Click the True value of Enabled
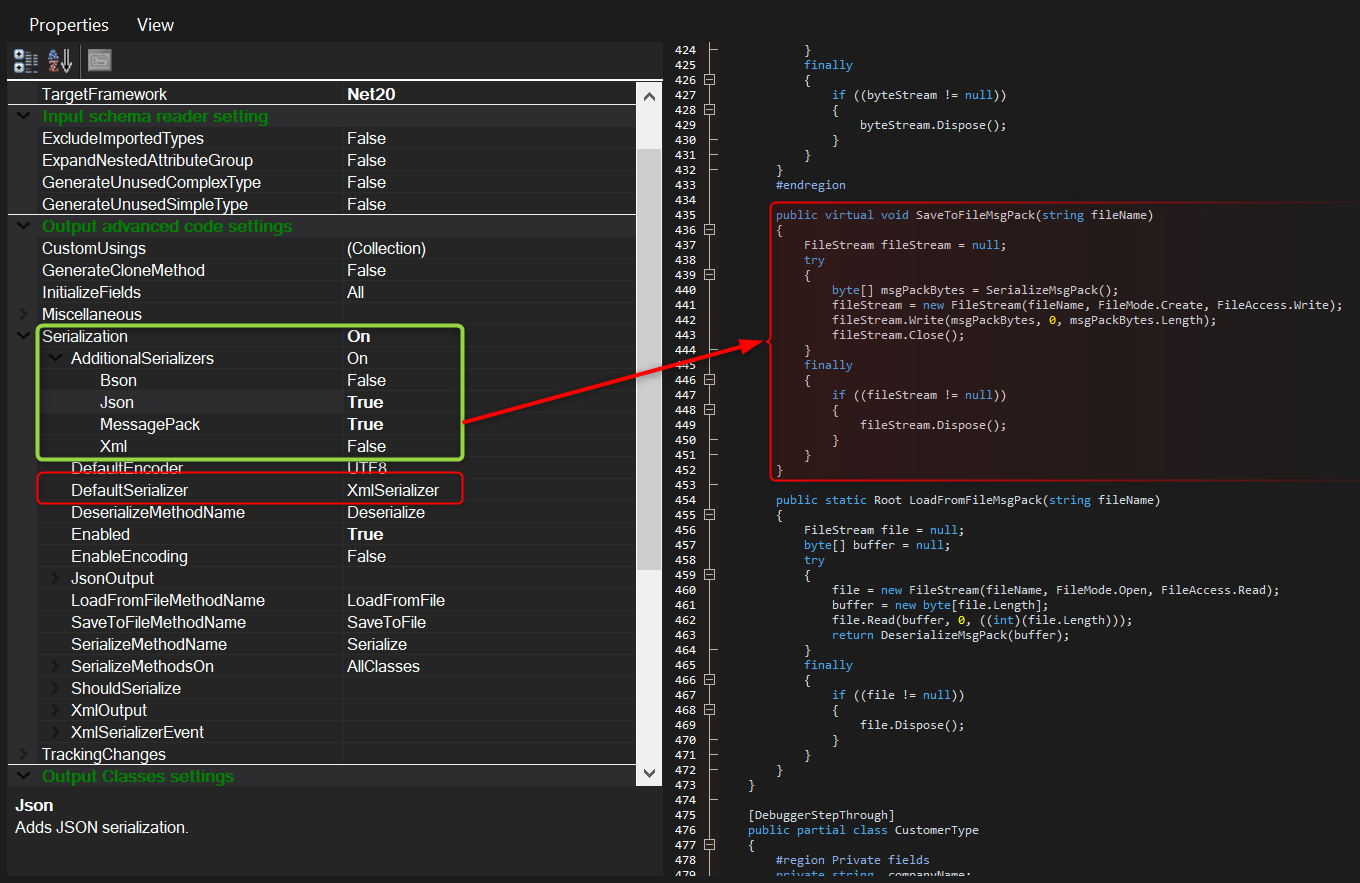The width and height of the screenshot is (1360, 883). click(x=365, y=535)
